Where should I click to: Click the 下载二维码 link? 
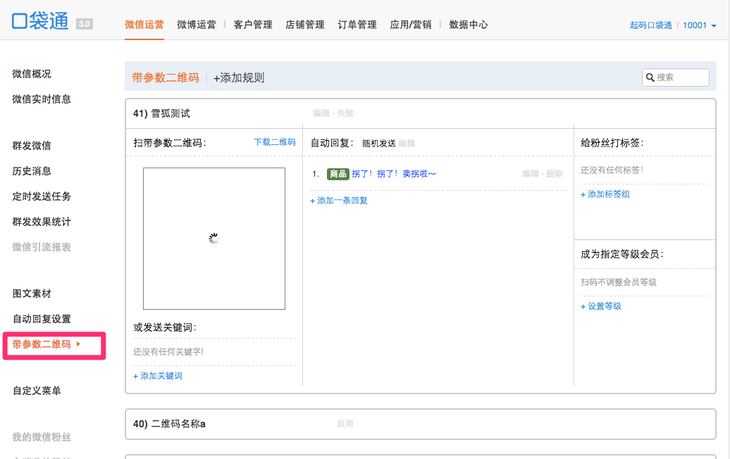pyautogui.click(x=274, y=143)
